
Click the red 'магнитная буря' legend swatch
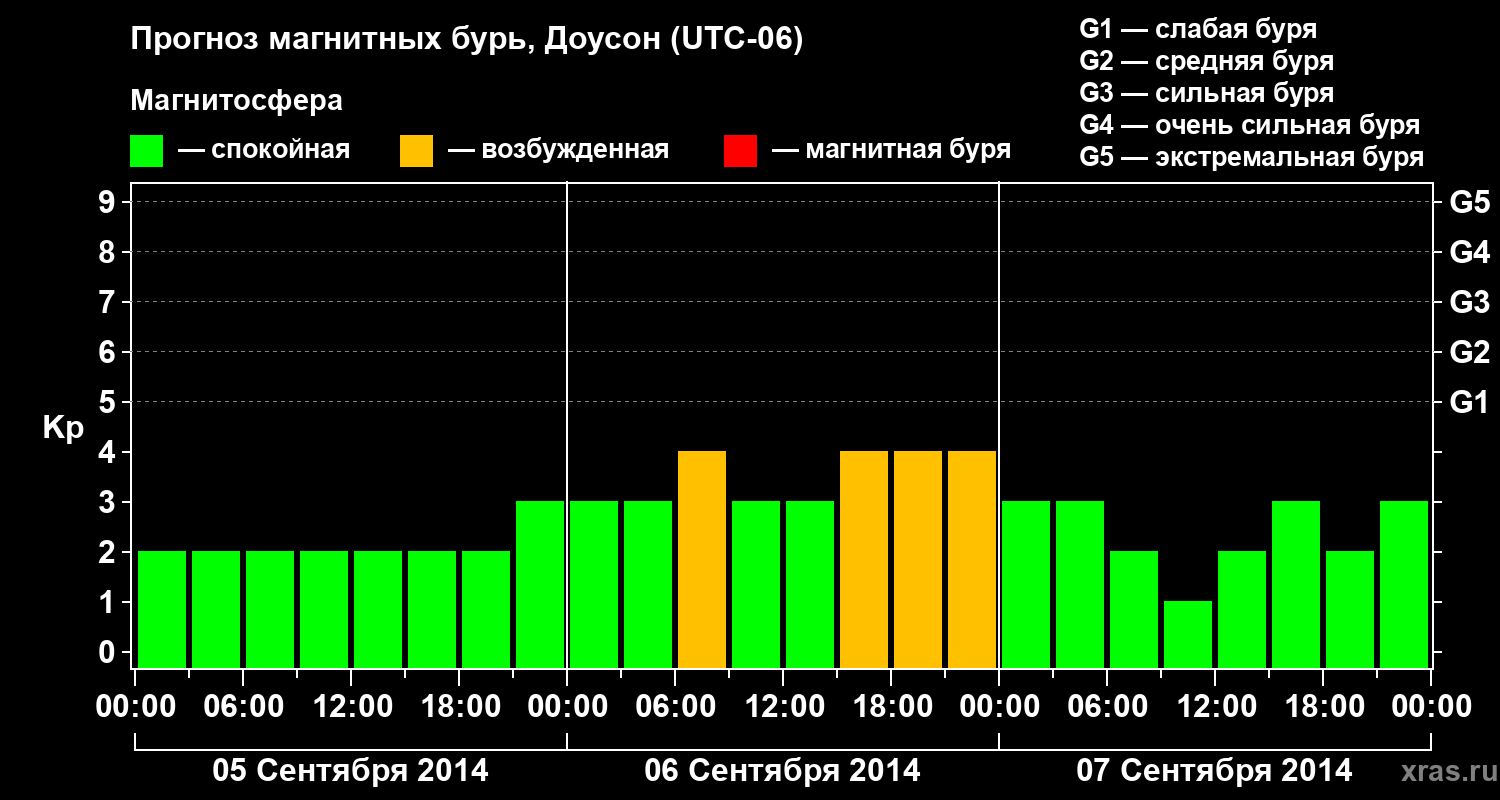pos(740,151)
